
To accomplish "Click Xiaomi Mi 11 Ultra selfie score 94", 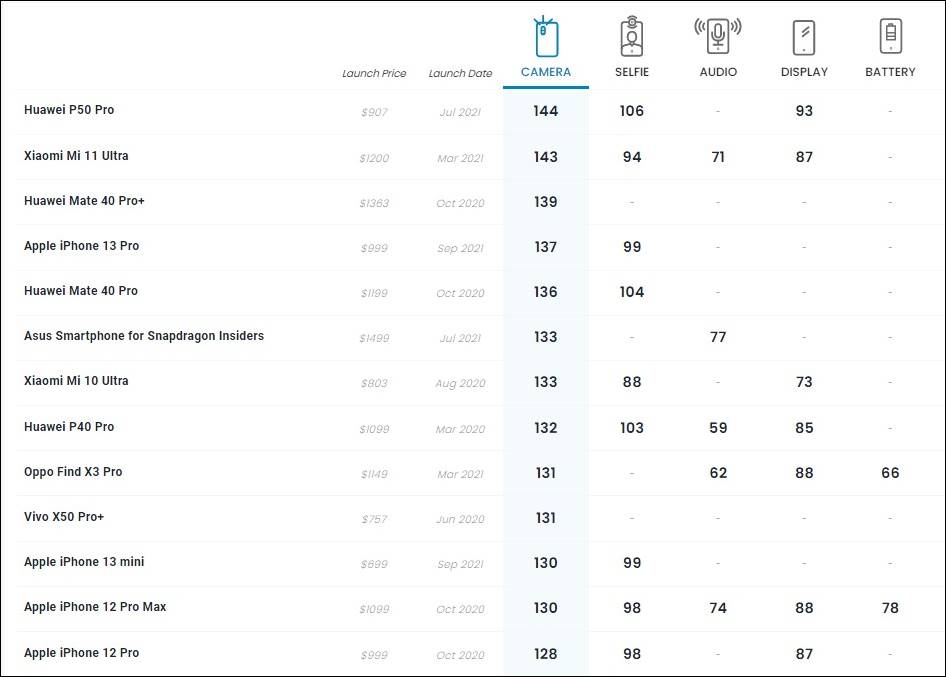I will (632, 157).
